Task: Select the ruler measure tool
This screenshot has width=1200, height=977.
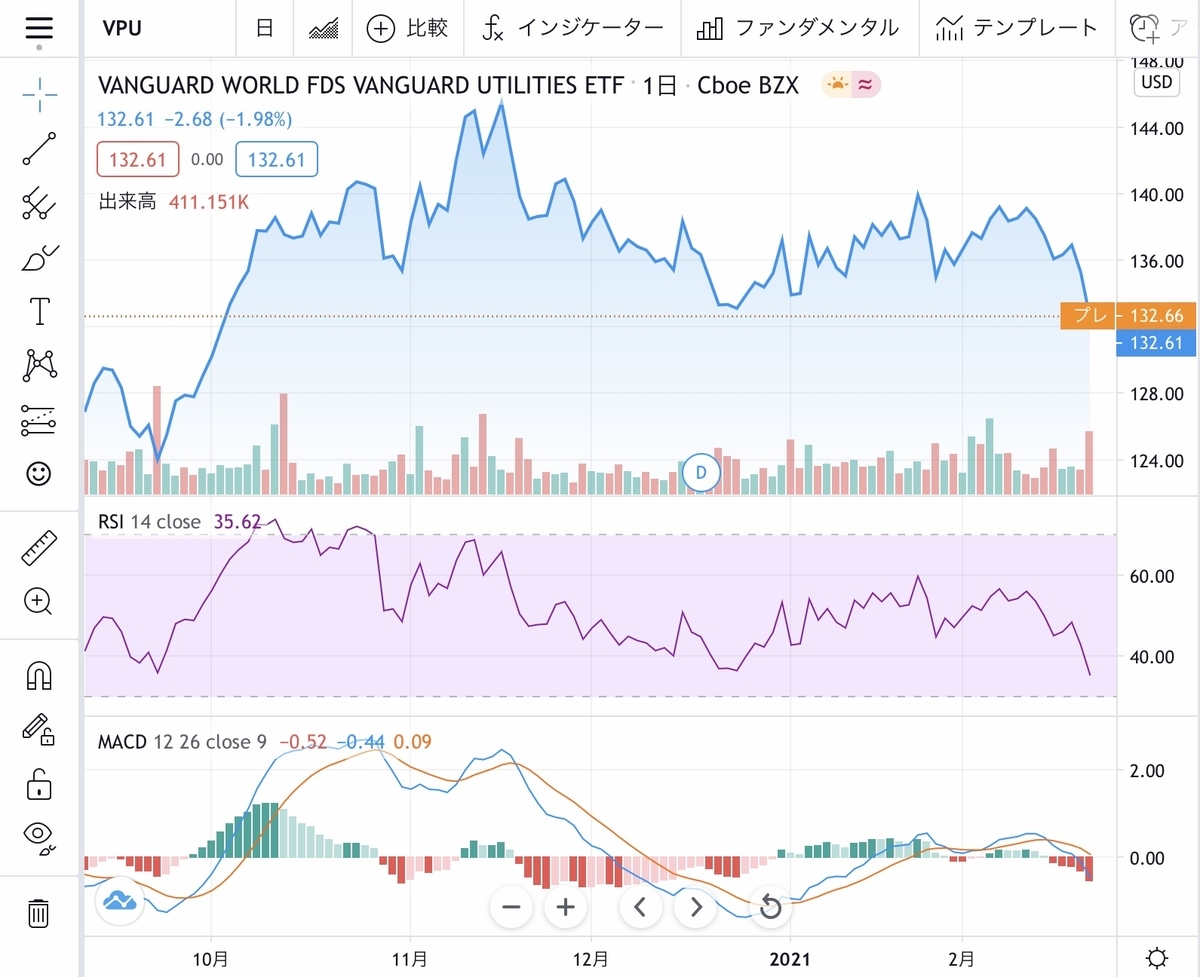Action: coord(39,547)
